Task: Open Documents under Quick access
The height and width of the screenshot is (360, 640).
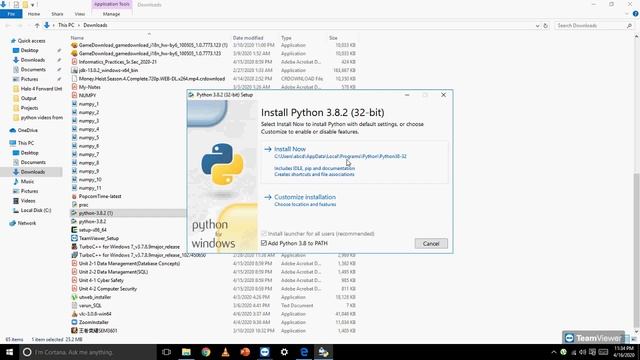Action: pyautogui.click(x=33, y=69)
